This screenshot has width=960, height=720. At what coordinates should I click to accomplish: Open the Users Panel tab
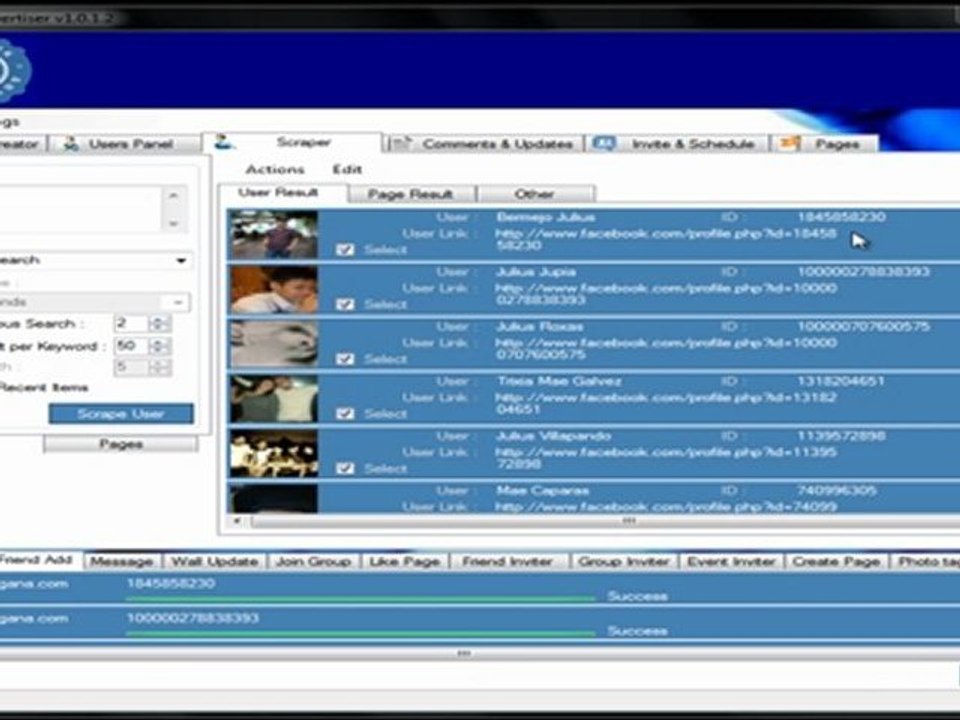[x=125, y=144]
